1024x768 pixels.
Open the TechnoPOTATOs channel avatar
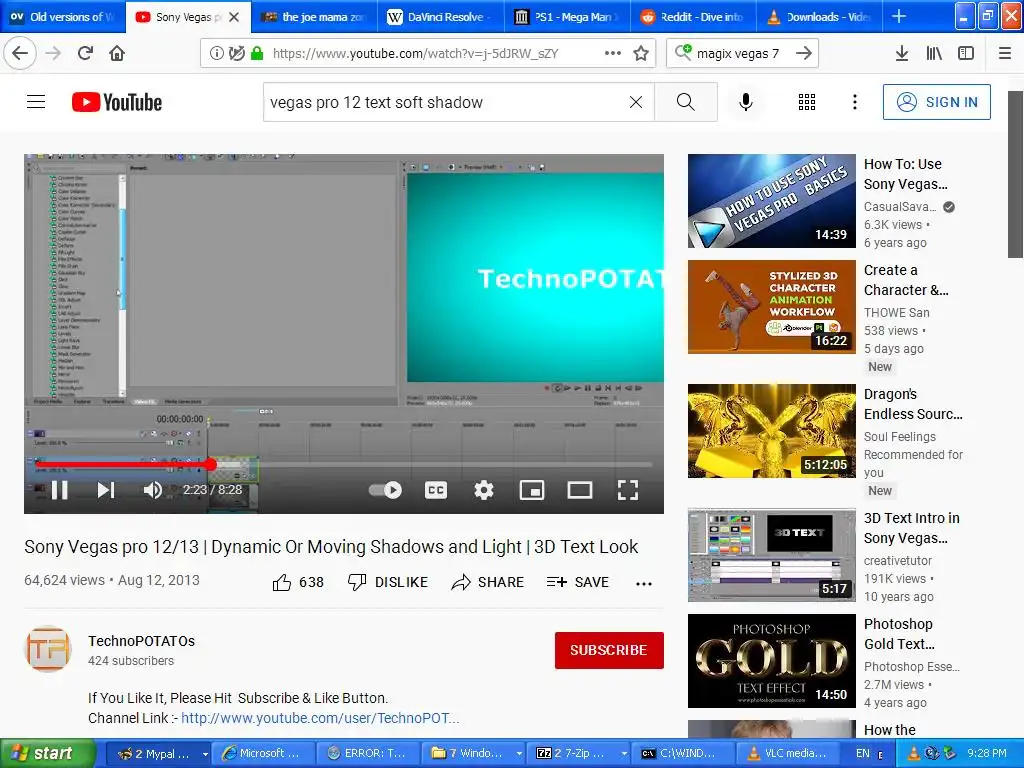point(48,649)
